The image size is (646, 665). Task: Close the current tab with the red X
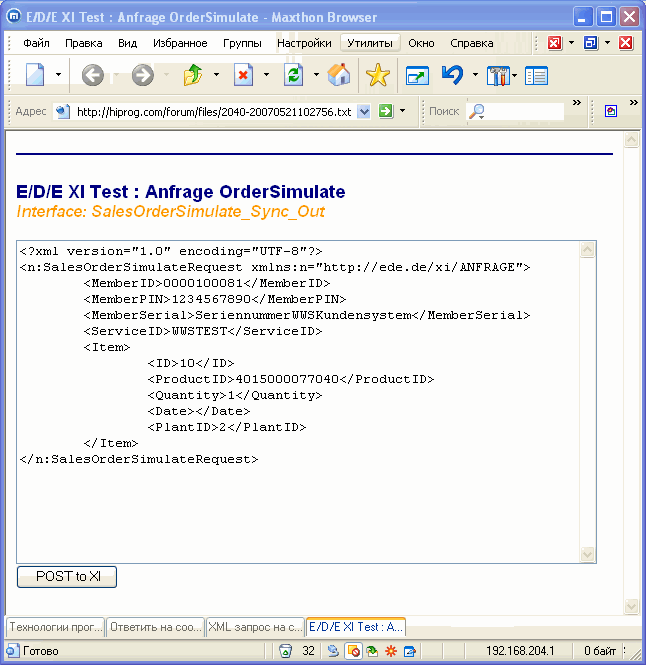coord(626,43)
